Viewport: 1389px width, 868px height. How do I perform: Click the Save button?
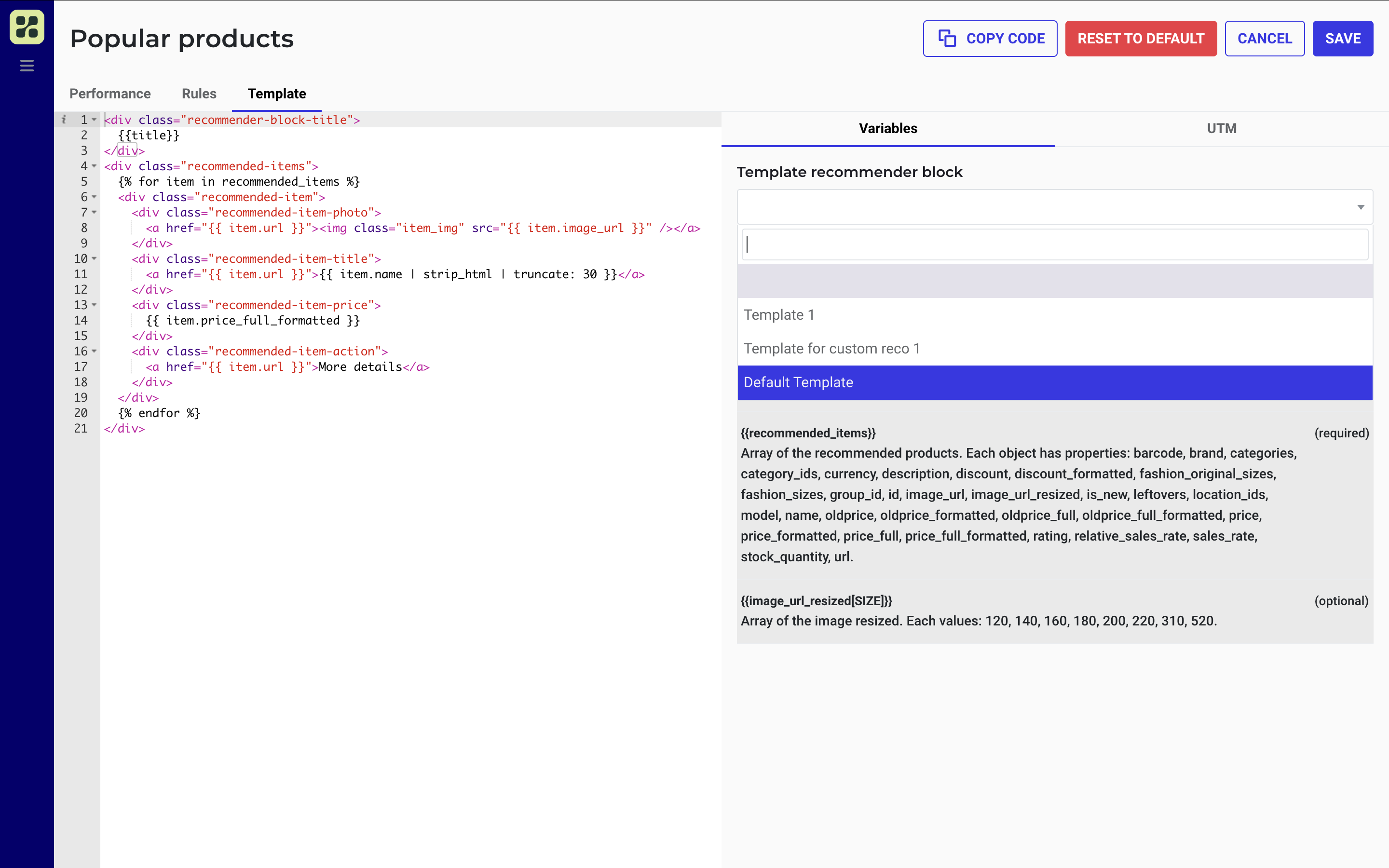click(x=1343, y=39)
